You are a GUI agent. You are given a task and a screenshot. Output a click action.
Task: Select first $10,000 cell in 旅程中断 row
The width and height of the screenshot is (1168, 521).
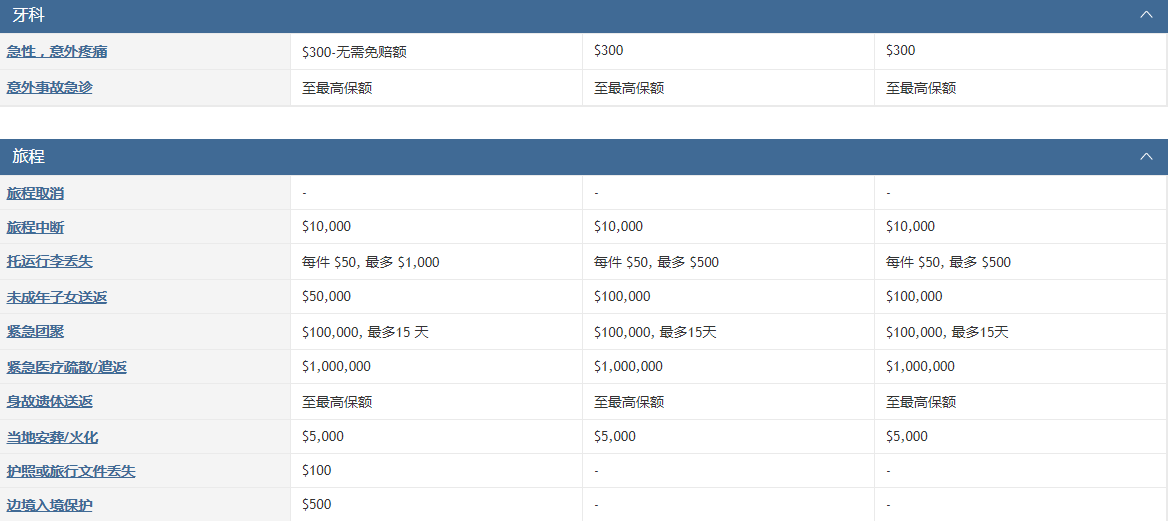(x=437, y=227)
